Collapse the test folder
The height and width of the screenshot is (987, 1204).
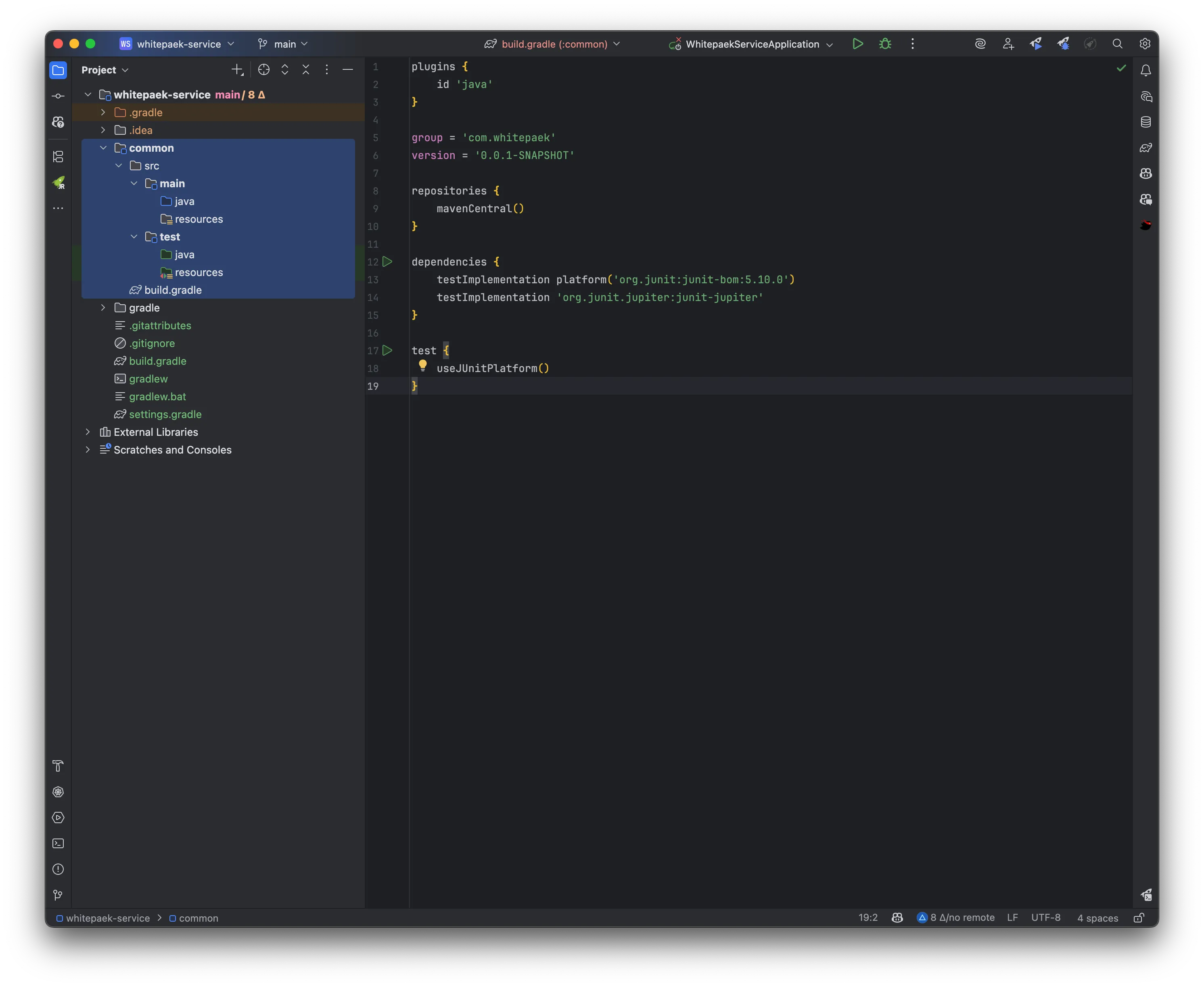pyautogui.click(x=134, y=236)
